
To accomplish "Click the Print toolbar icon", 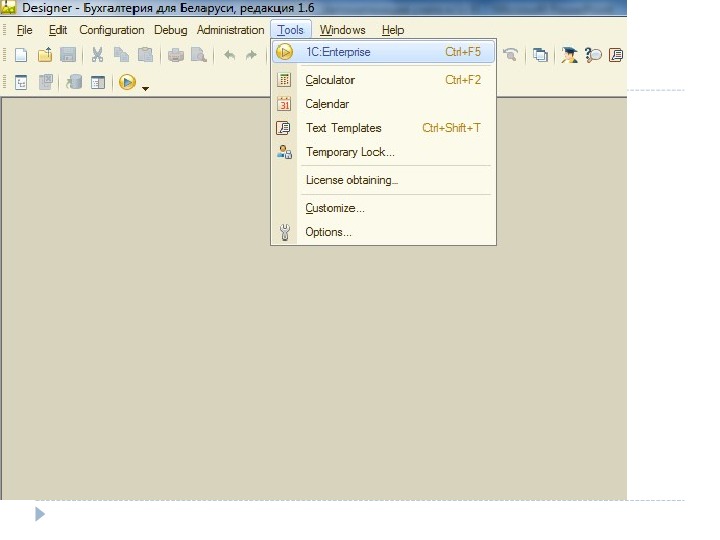I will pos(175,56).
